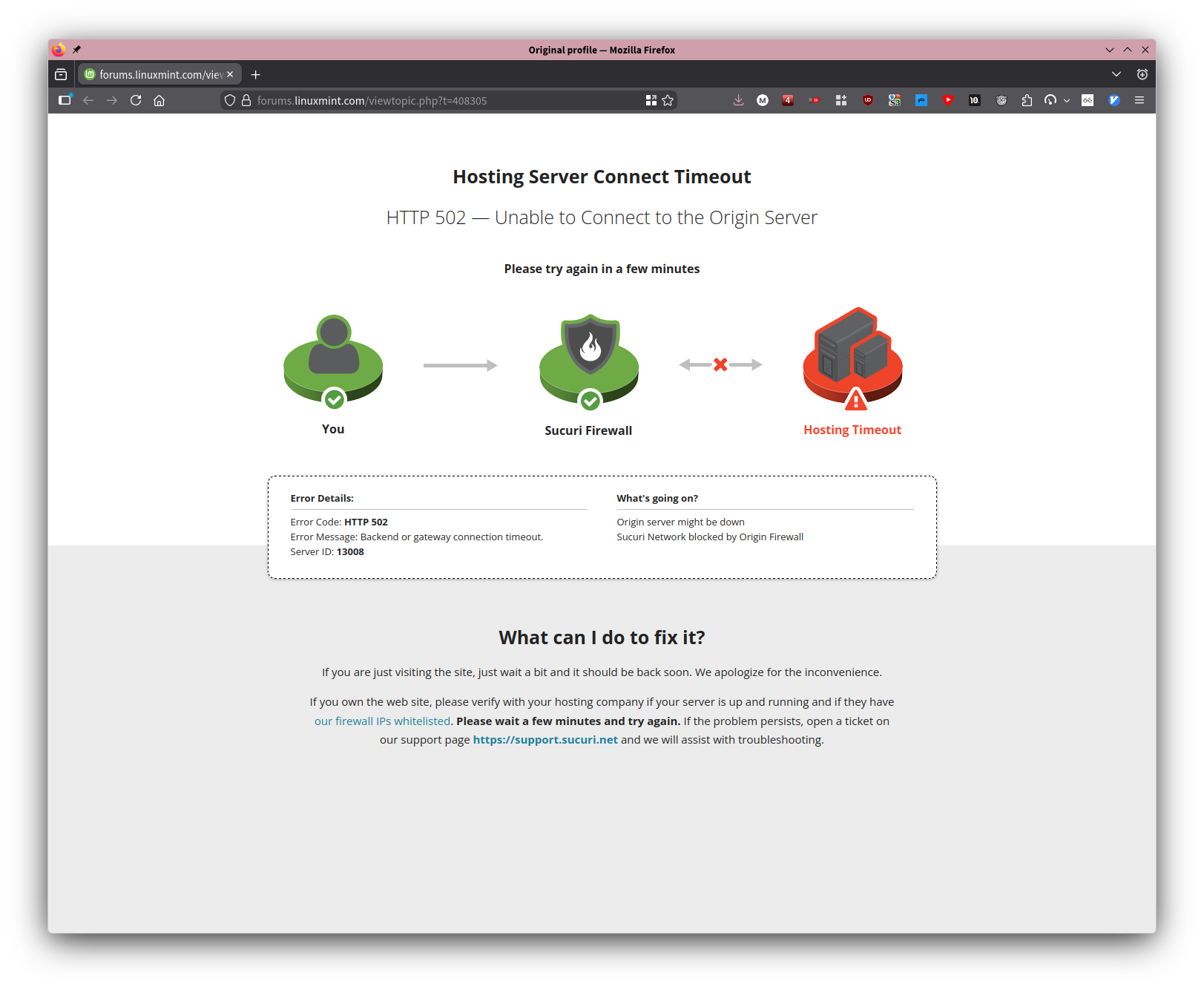
Task: Click 'Origin server might be down' text
Action: 680,522
